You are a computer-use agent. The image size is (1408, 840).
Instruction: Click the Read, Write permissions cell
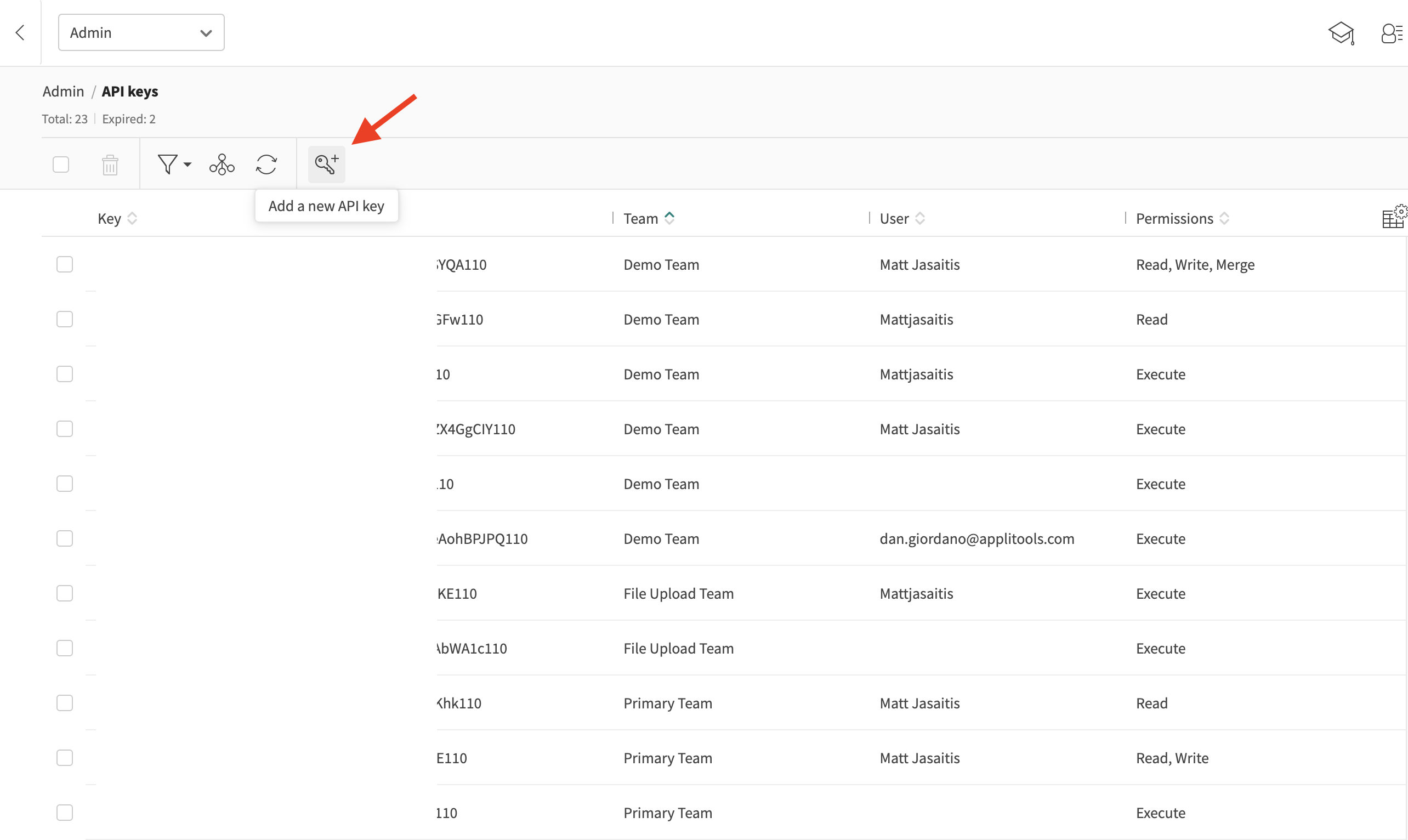tap(1172, 758)
